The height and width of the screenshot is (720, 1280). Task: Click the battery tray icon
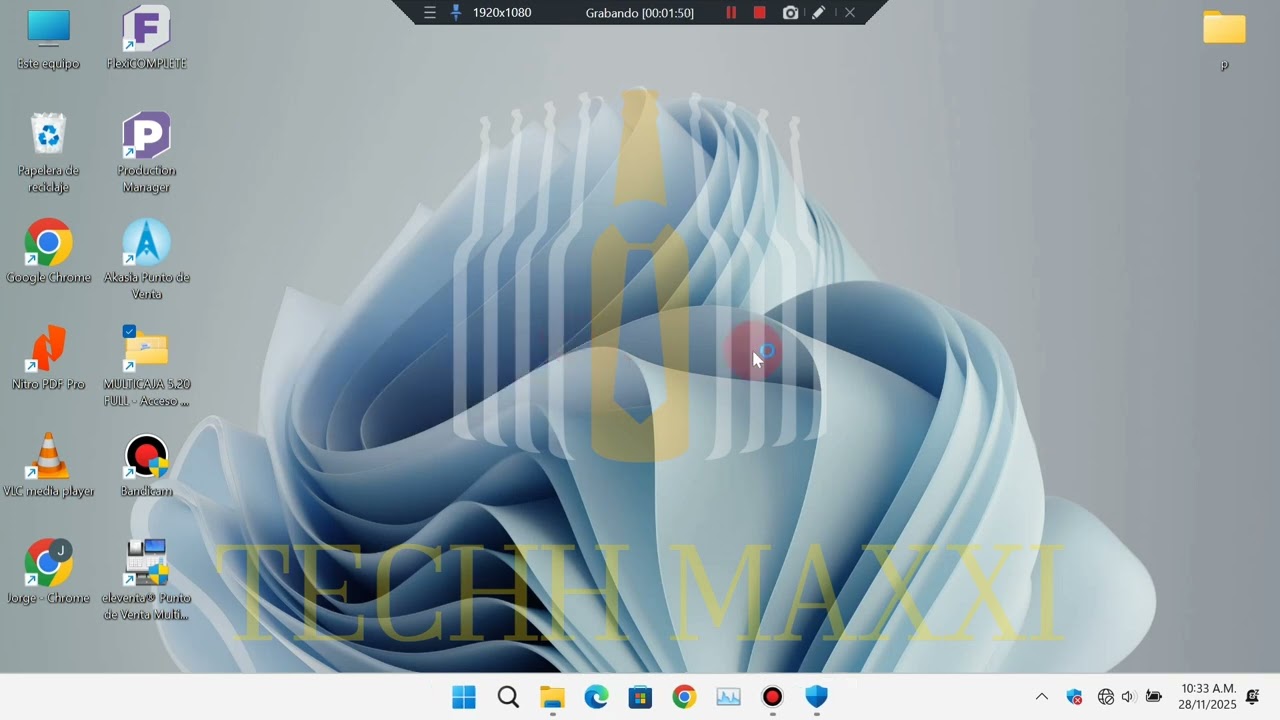(1153, 697)
